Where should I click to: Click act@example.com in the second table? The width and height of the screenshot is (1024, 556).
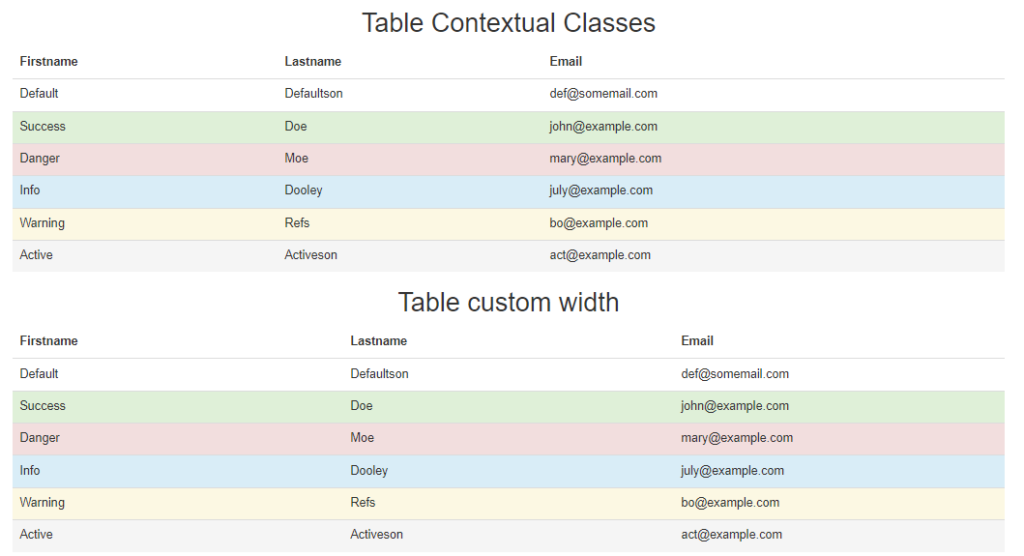[731, 534]
